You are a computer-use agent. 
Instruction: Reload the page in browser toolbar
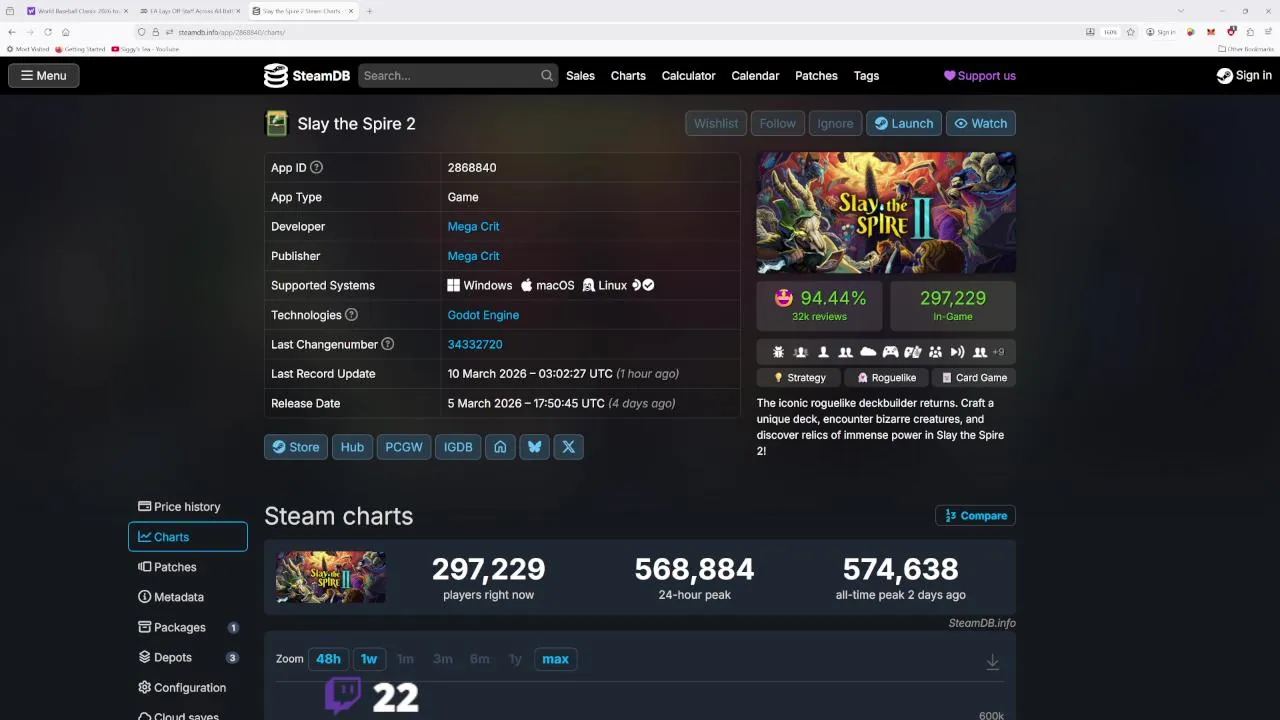(x=47, y=32)
